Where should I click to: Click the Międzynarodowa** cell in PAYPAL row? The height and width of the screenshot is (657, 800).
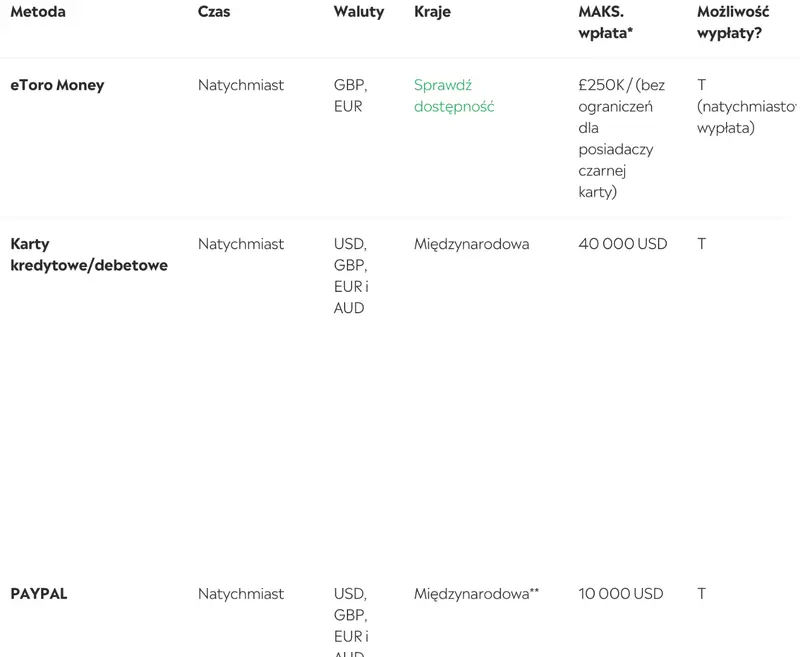click(476, 594)
